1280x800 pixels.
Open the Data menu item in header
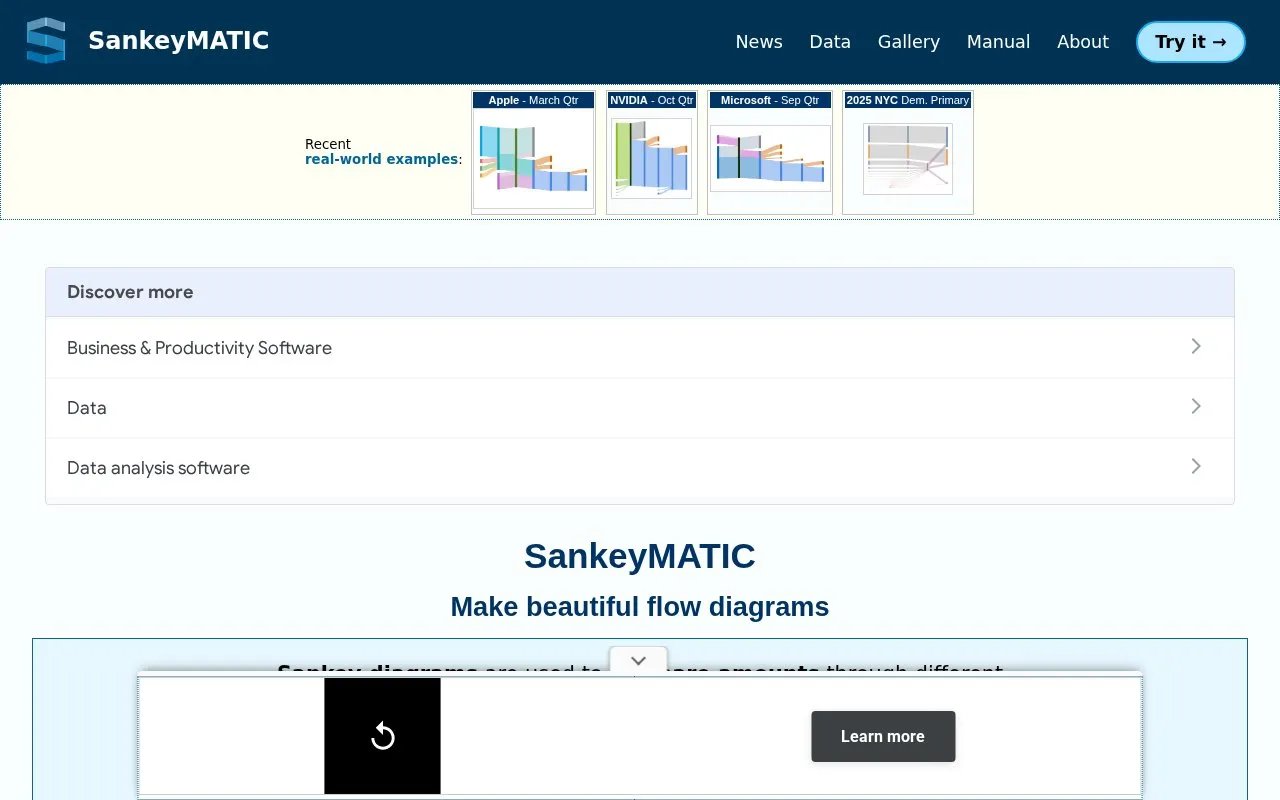coord(830,42)
